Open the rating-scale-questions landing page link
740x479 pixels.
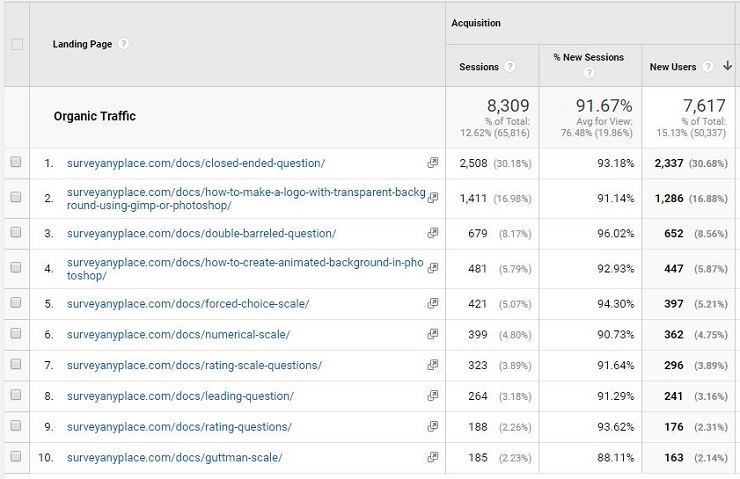[x=194, y=365]
